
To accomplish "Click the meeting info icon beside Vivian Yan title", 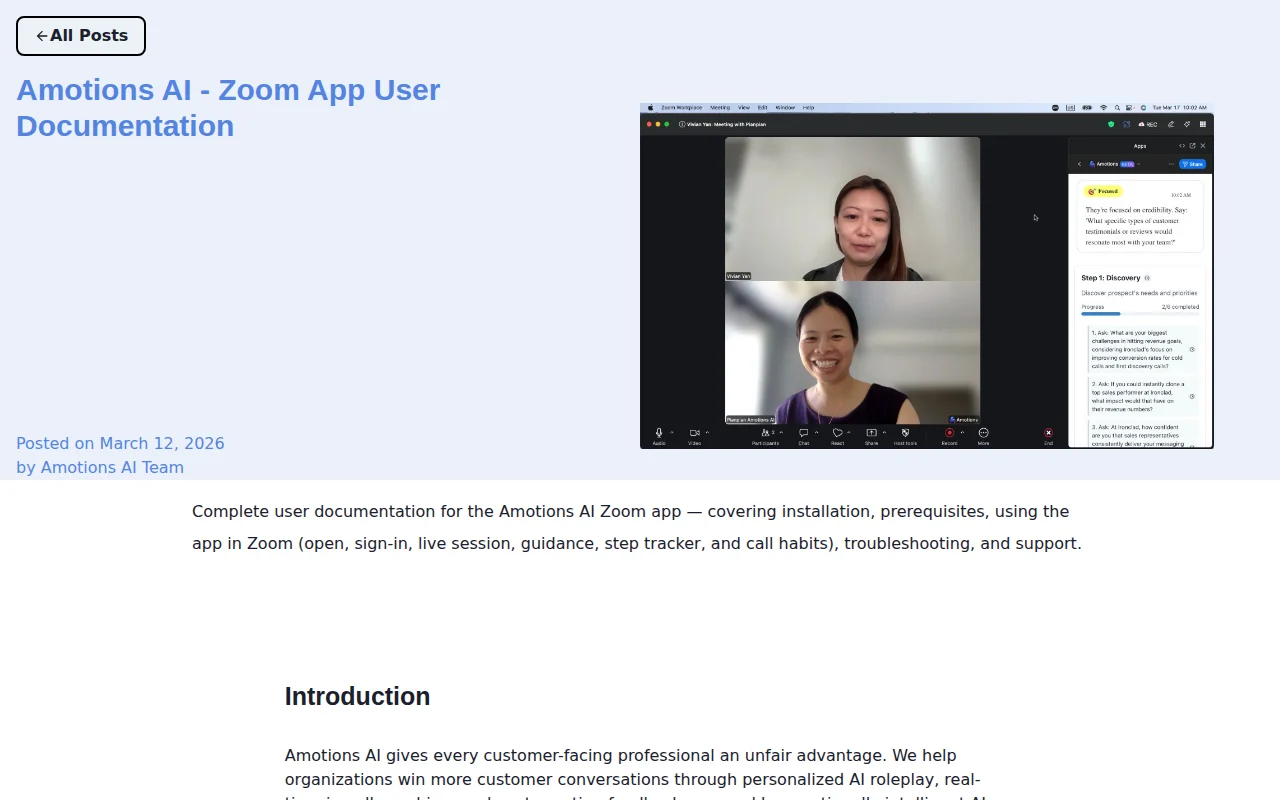I will click(x=682, y=124).
